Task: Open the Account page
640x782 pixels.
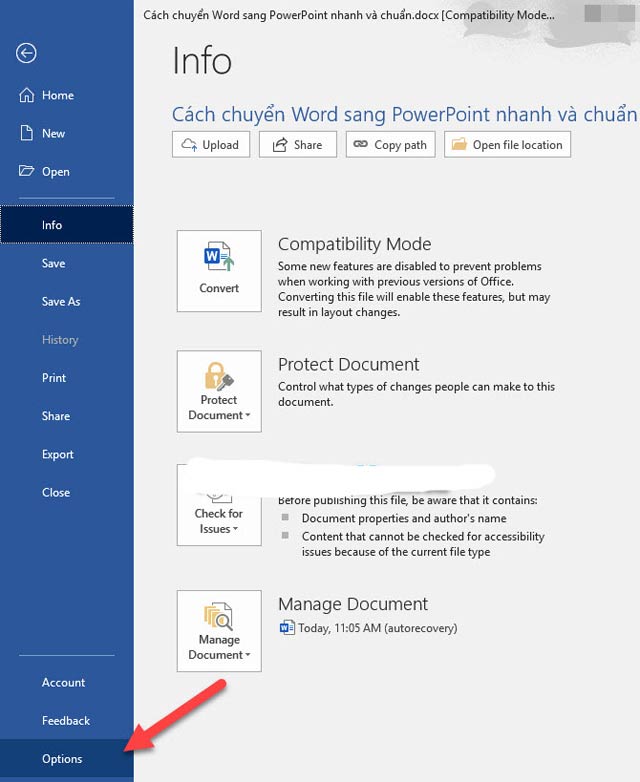Action: click(67, 682)
